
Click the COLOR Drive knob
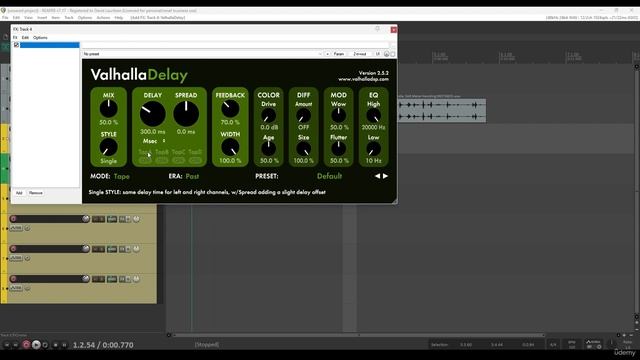pyautogui.click(x=269, y=116)
